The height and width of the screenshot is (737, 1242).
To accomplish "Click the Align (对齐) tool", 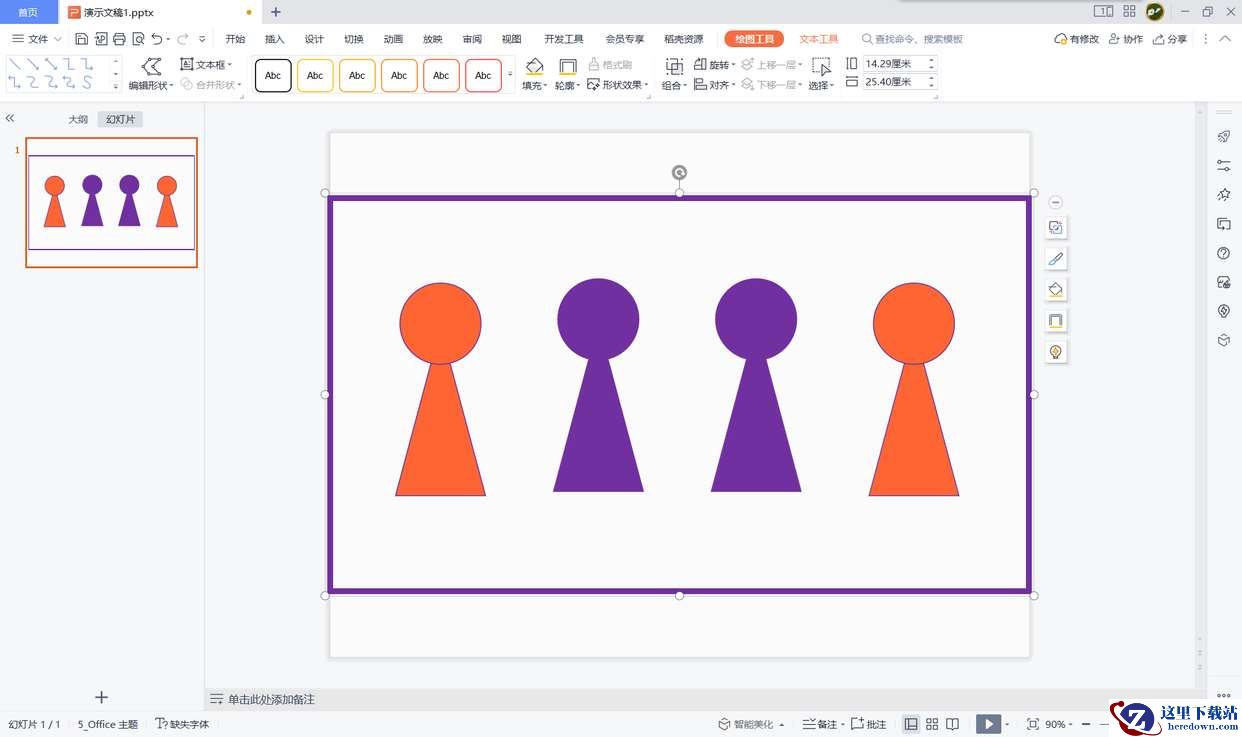I will click(x=714, y=85).
